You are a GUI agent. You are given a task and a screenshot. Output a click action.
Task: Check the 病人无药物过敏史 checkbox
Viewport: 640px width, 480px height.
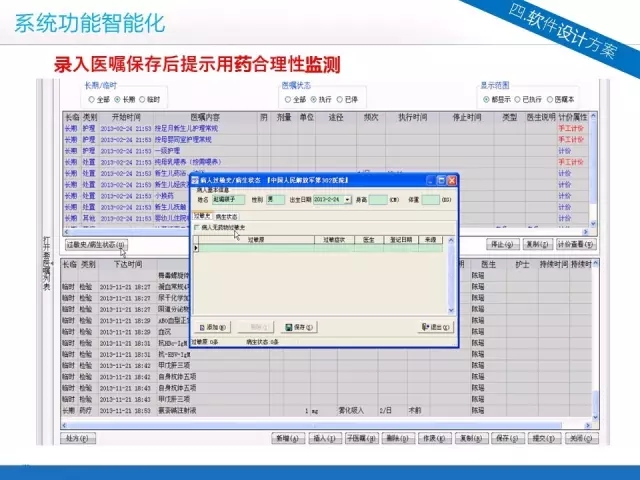197,227
